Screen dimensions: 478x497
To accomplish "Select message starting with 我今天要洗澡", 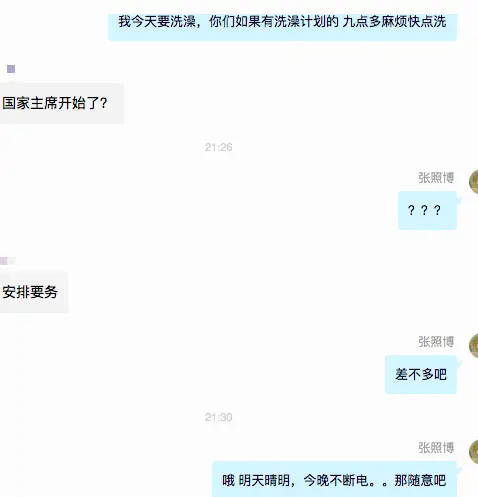I will [282, 27].
